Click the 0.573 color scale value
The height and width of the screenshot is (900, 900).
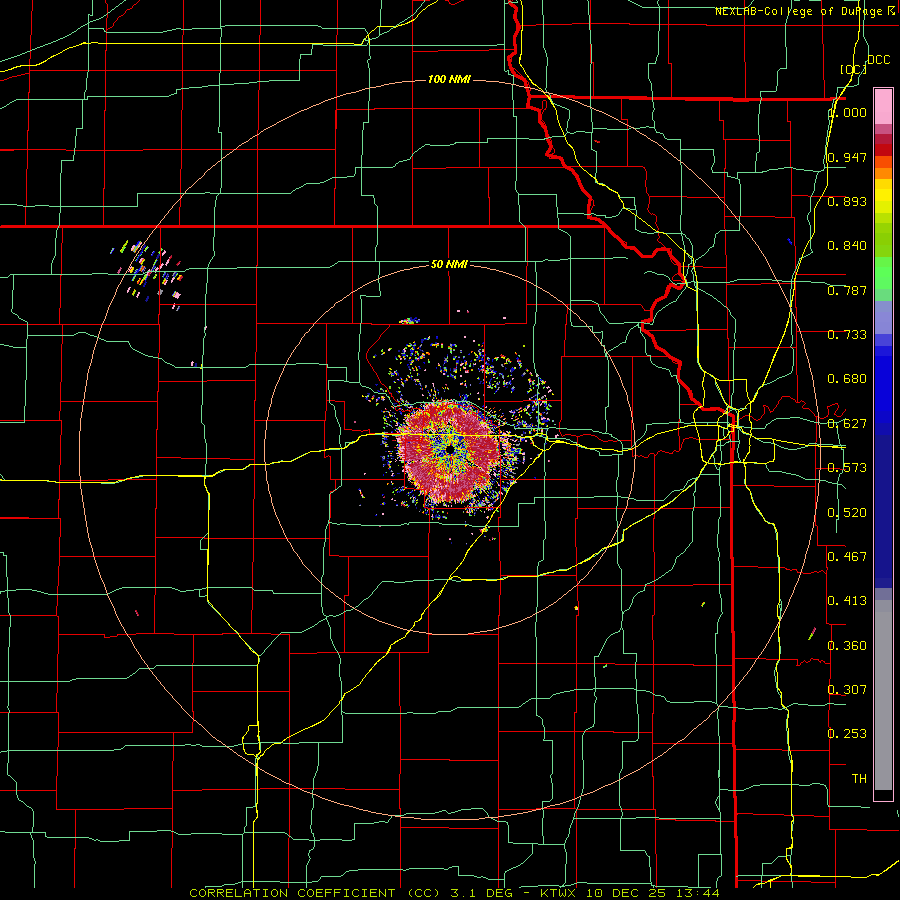pyautogui.click(x=847, y=468)
